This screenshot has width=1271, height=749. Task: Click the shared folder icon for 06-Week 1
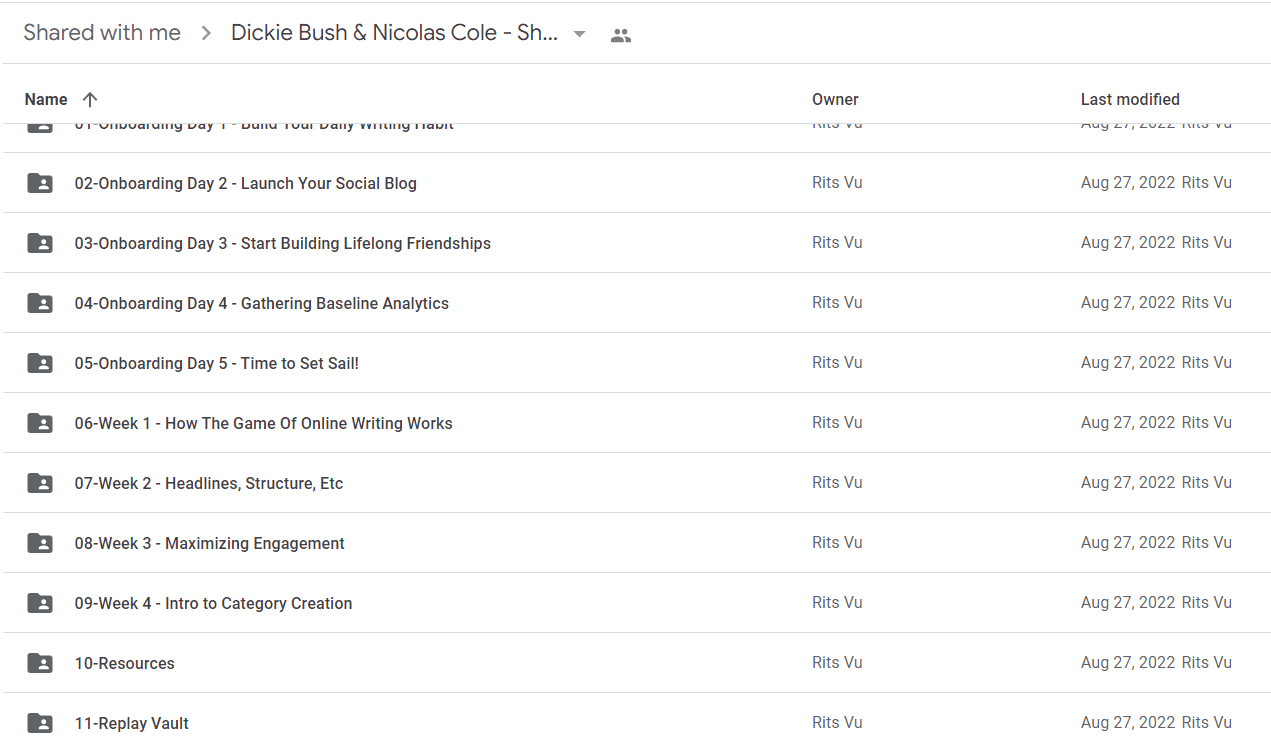coord(40,423)
